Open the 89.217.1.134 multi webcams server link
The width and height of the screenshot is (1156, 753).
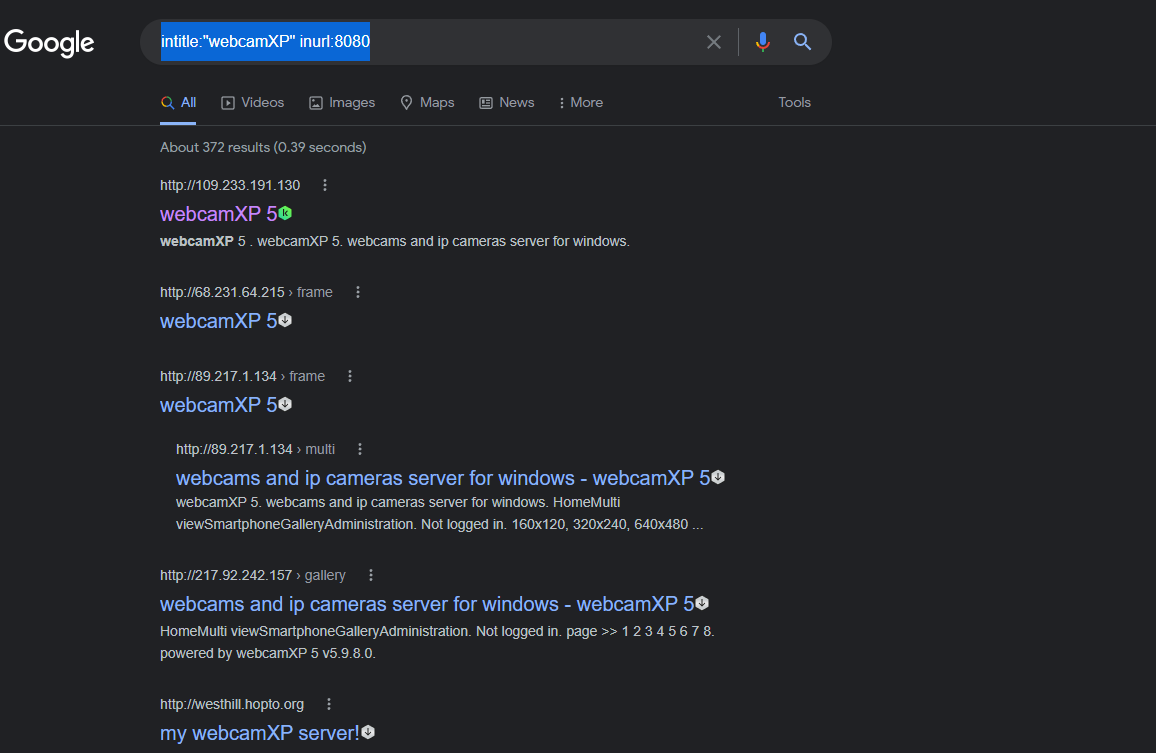pos(443,478)
